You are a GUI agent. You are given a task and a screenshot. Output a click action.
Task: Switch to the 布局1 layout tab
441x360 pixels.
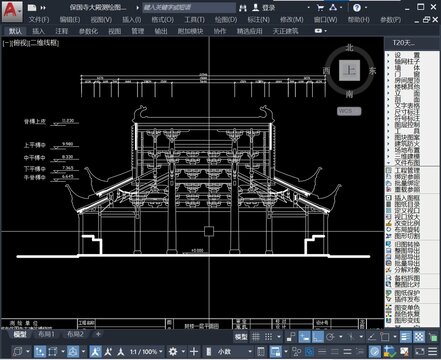pyautogui.click(x=46, y=334)
